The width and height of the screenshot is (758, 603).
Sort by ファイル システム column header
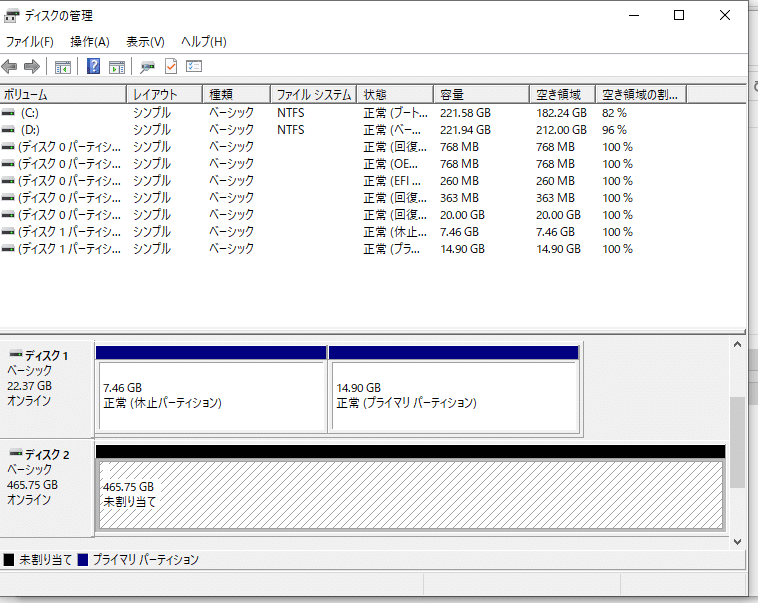pyautogui.click(x=314, y=94)
